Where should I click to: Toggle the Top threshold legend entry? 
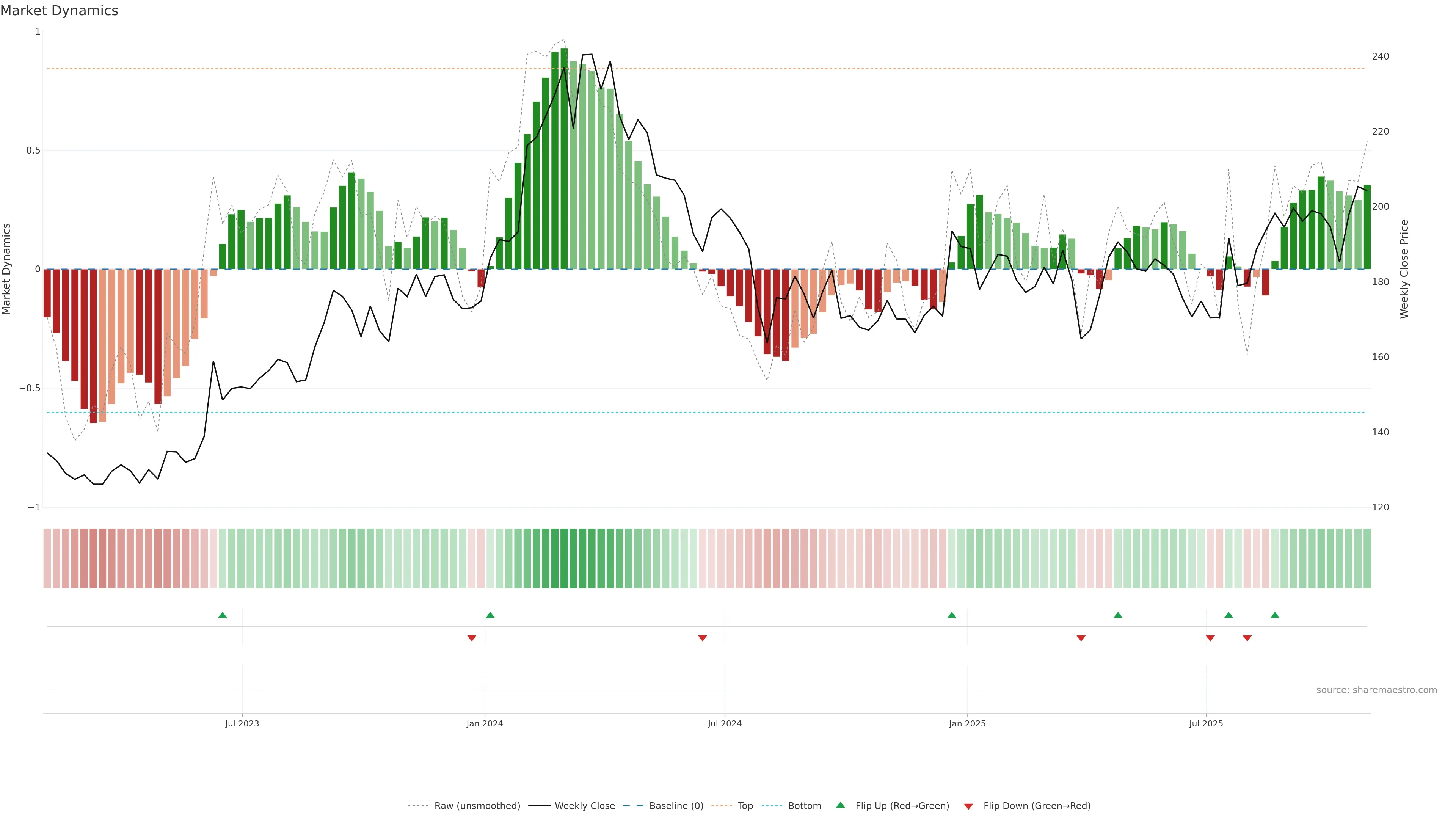coord(745,806)
